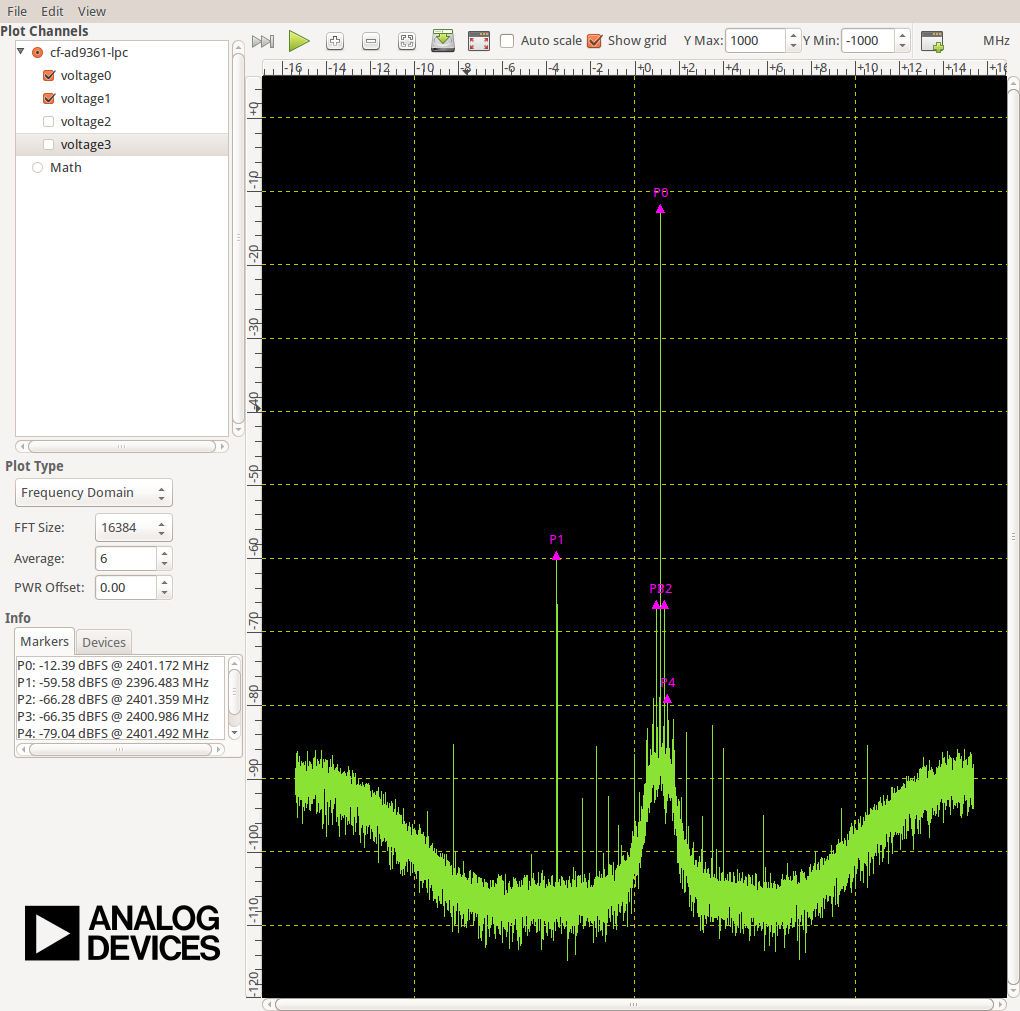The width and height of the screenshot is (1020, 1011).
Task: Enable the voltage3 channel checkbox
Action: tap(49, 144)
